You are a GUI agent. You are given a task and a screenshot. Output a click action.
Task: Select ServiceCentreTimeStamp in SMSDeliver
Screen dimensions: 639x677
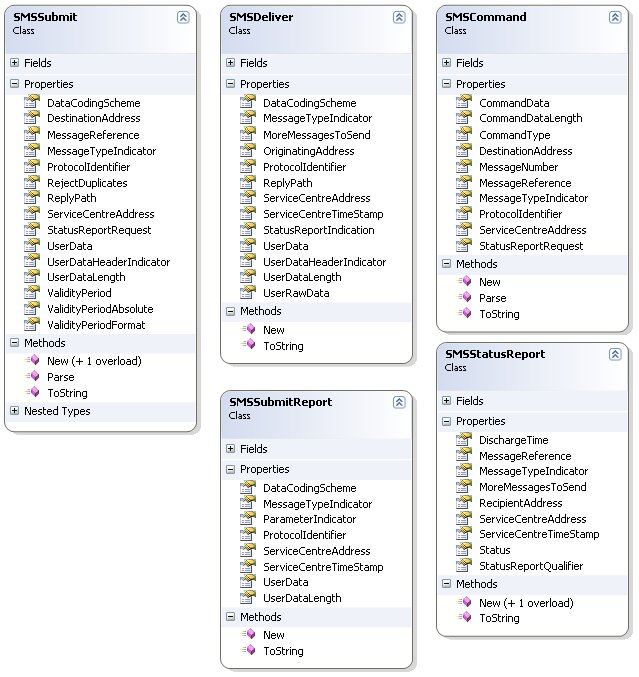[x=323, y=214]
